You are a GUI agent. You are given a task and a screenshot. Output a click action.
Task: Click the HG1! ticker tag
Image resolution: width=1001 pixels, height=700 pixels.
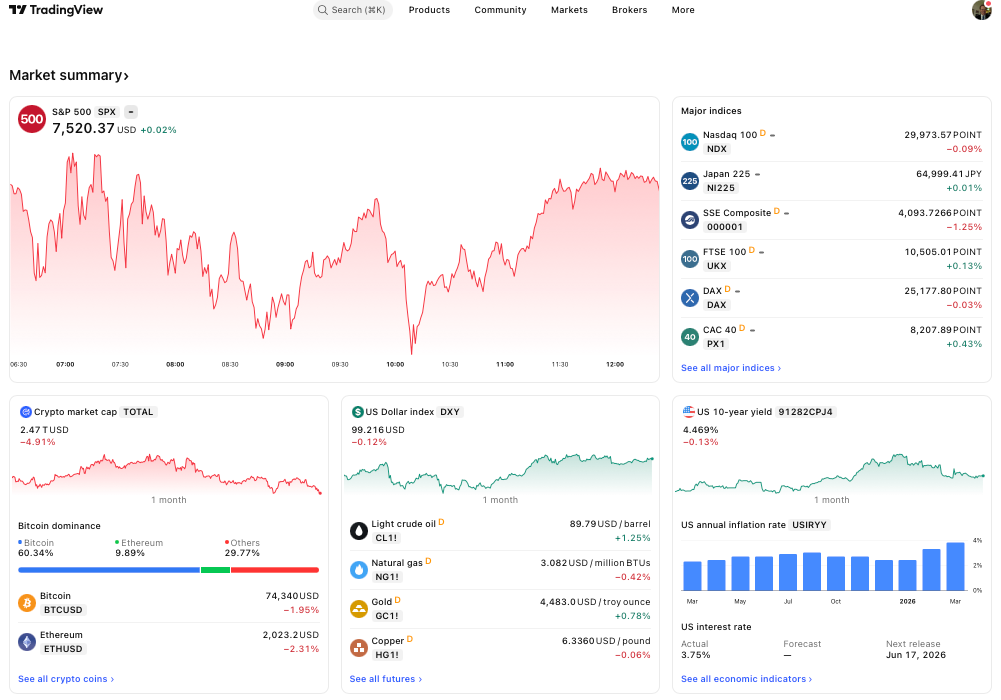point(387,654)
